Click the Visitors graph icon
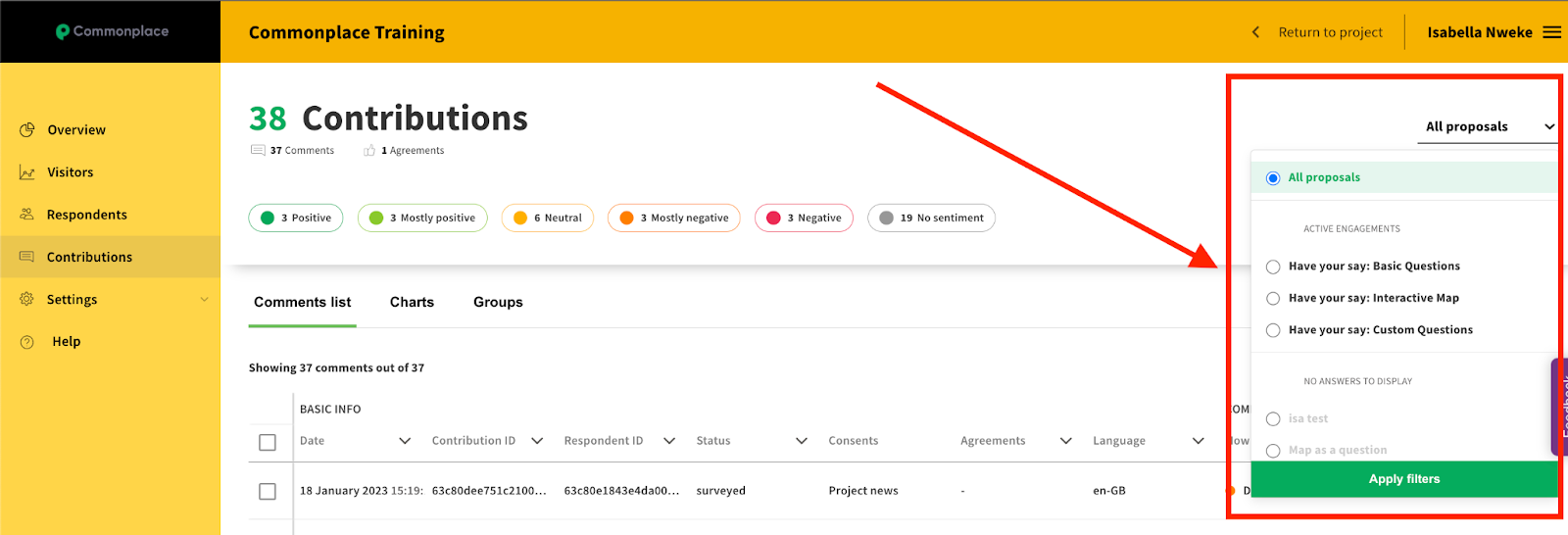 click(x=27, y=172)
